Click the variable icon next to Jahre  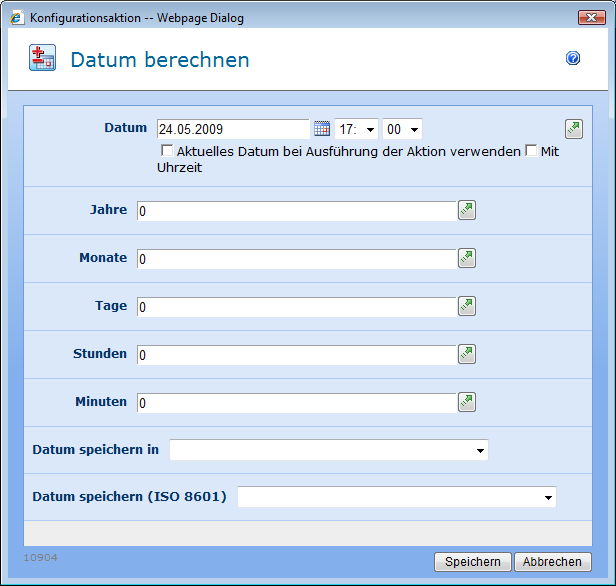[467, 210]
